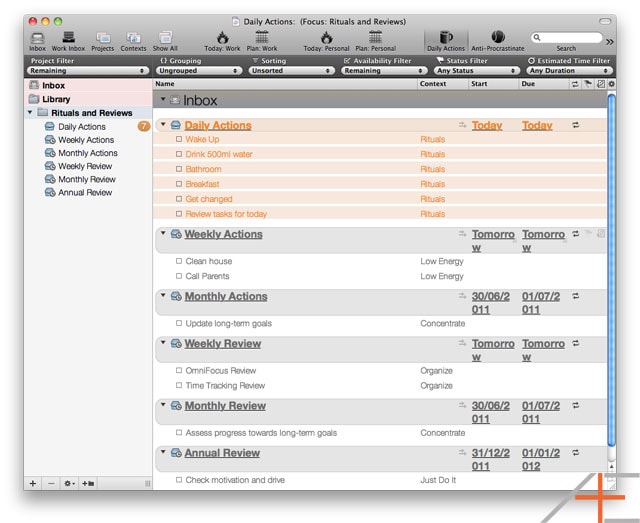Select Inbox in the sidebar
The width and height of the screenshot is (640, 523).
[88, 85]
